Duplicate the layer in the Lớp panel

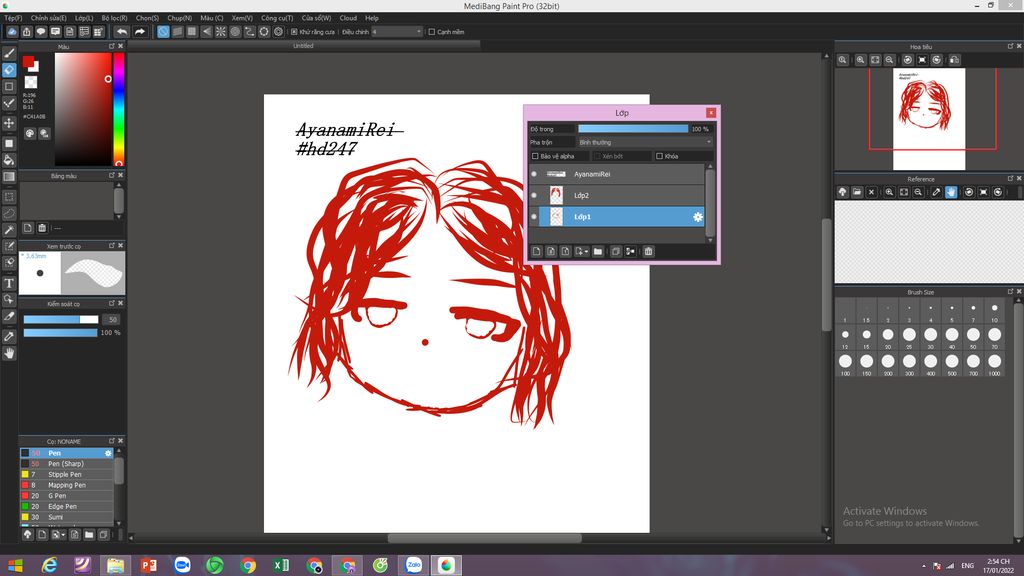point(616,251)
